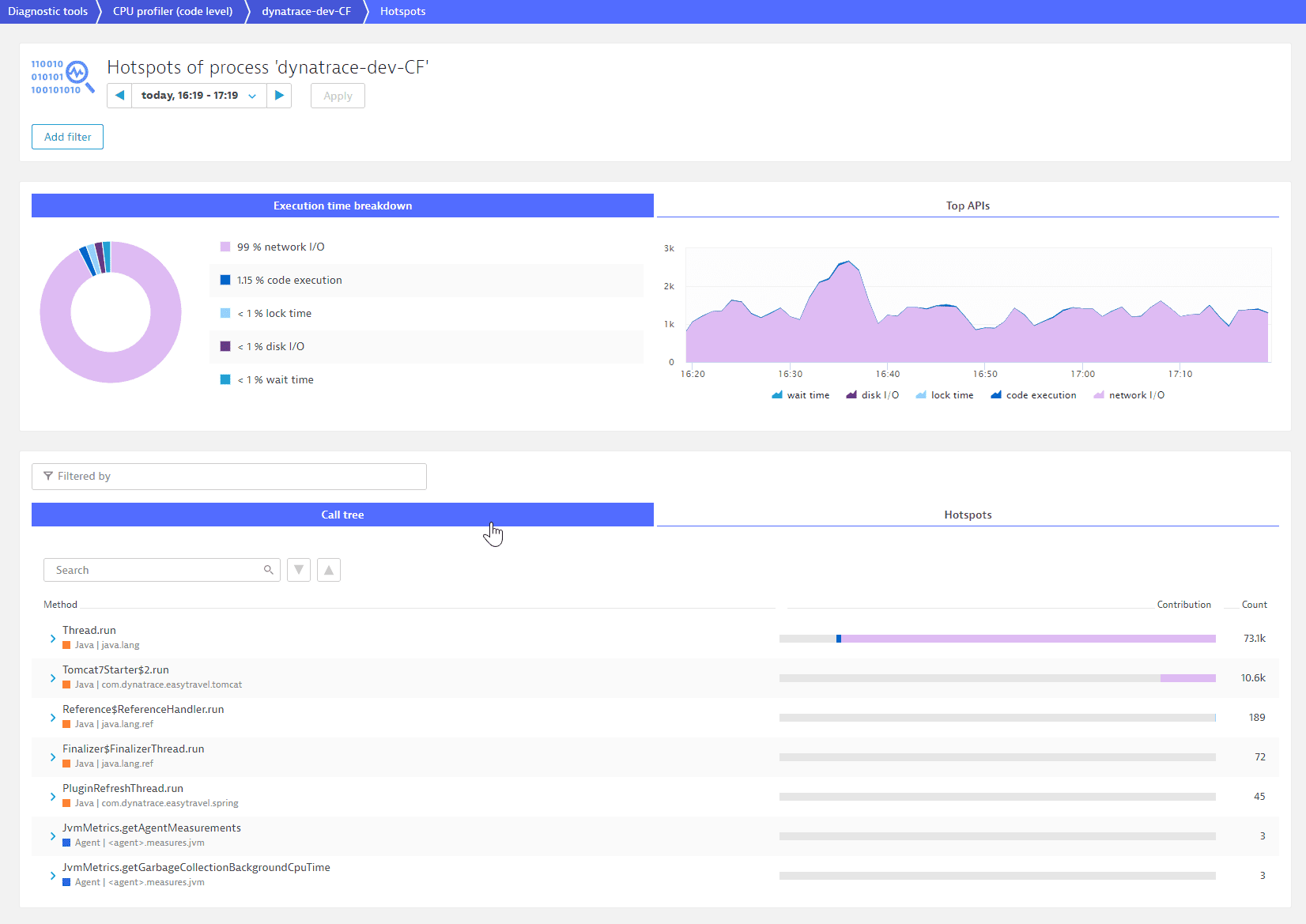Jump to previous search result up arrow
Image resolution: width=1306 pixels, height=924 pixels.
(x=329, y=570)
